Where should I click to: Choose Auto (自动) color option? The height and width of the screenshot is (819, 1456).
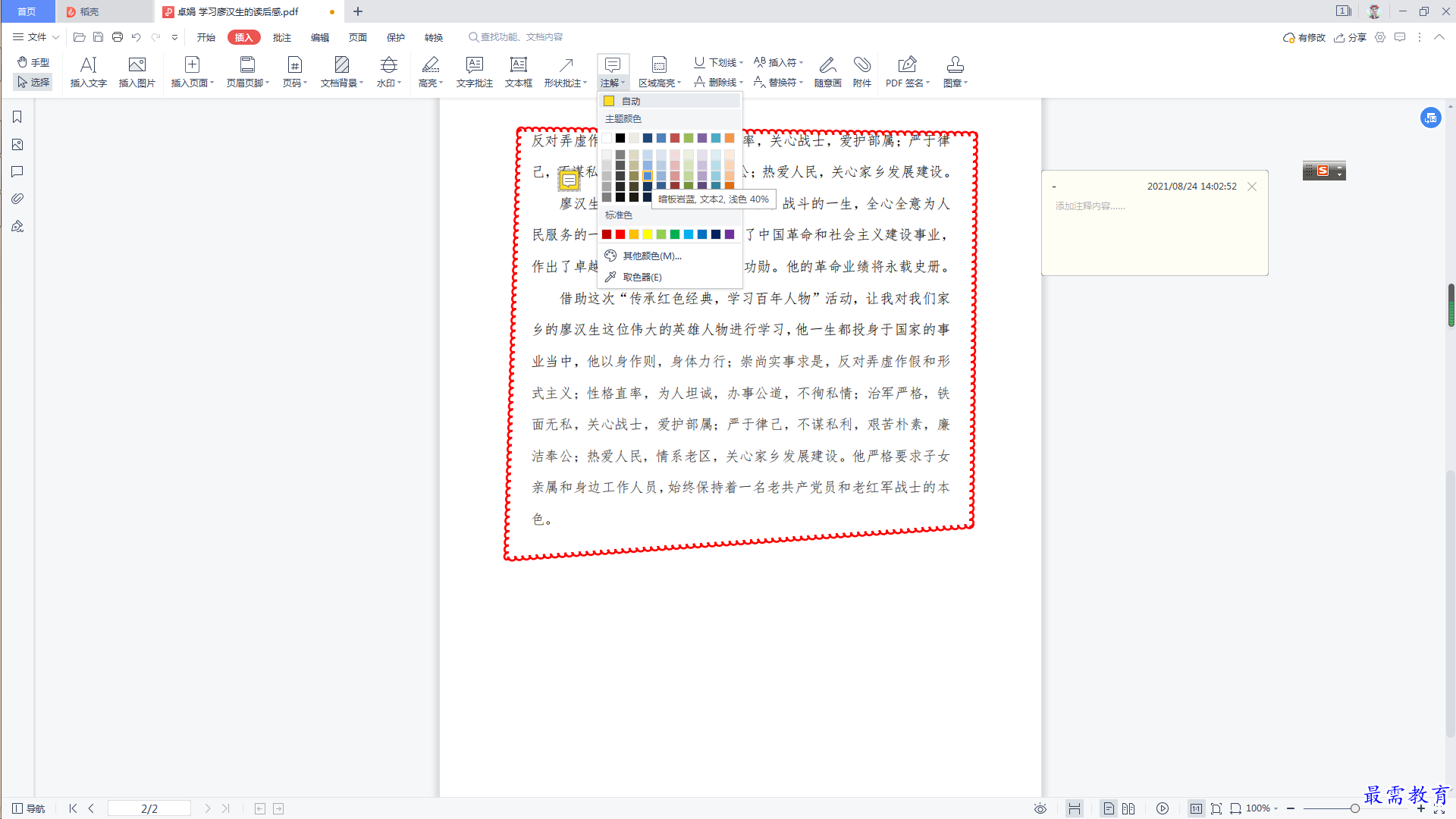[x=670, y=101]
